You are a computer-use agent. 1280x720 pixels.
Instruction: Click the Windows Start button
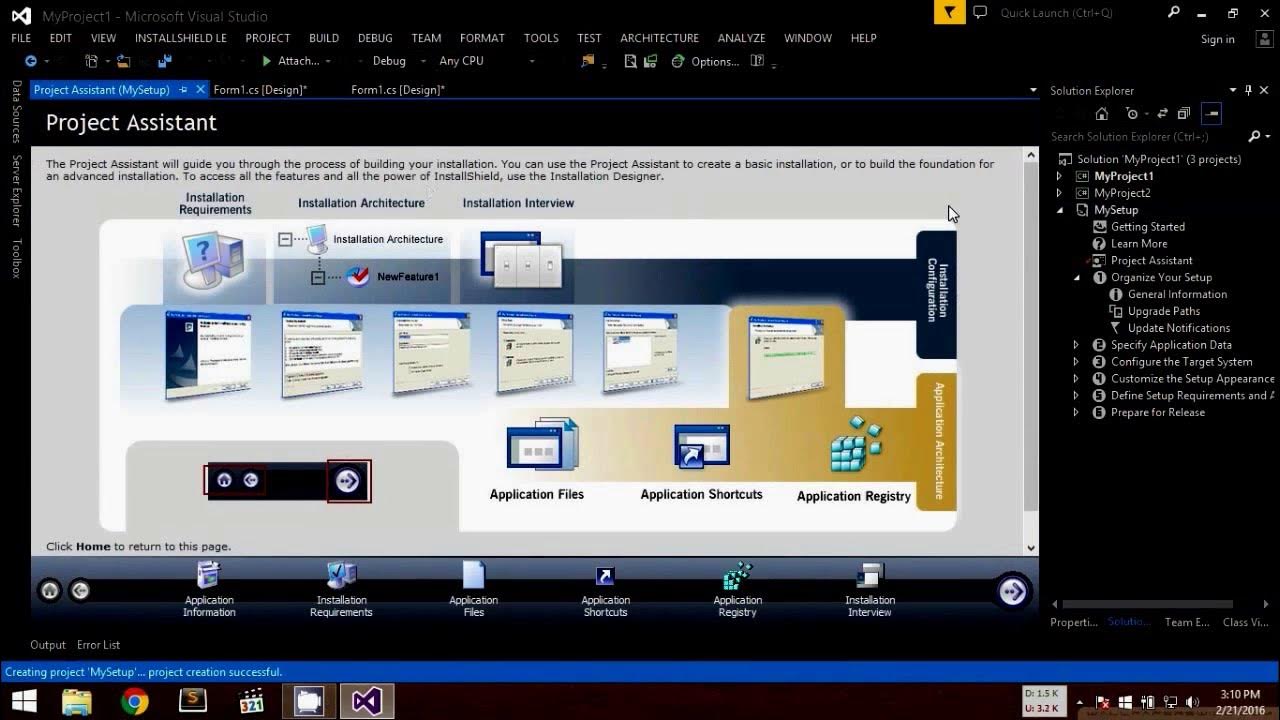[24, 702]
